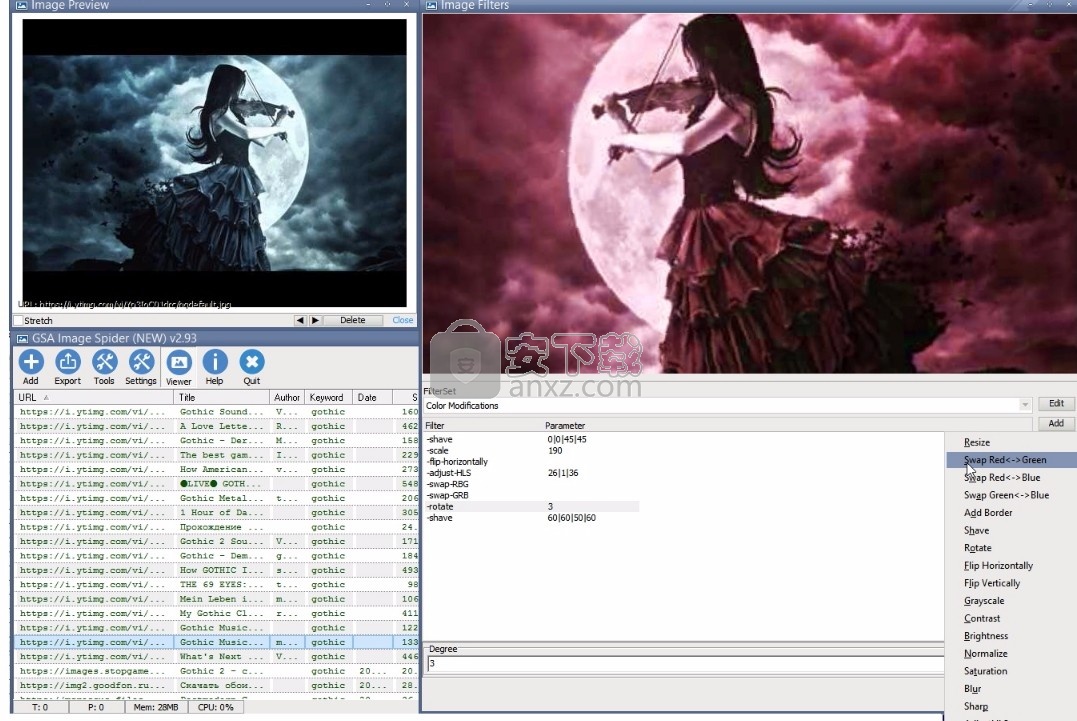Screen dimensions: 1077x721
Task: Click the Delete button in Image Preview
Action: [x=353, y=320]
